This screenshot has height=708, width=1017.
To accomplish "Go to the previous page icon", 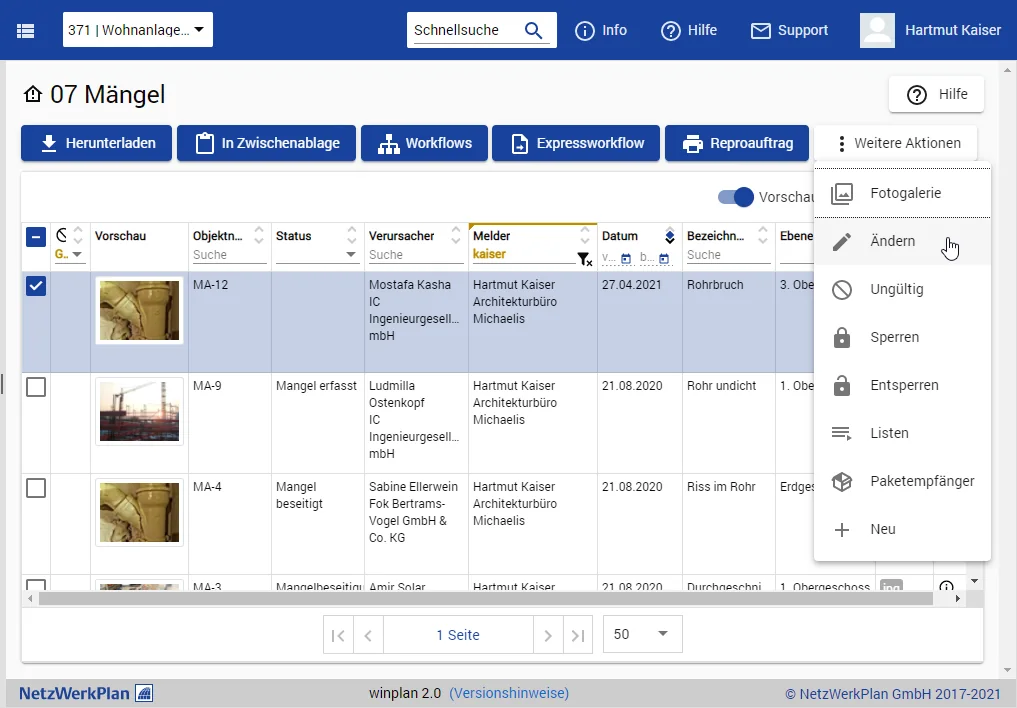I will point(368,635).
